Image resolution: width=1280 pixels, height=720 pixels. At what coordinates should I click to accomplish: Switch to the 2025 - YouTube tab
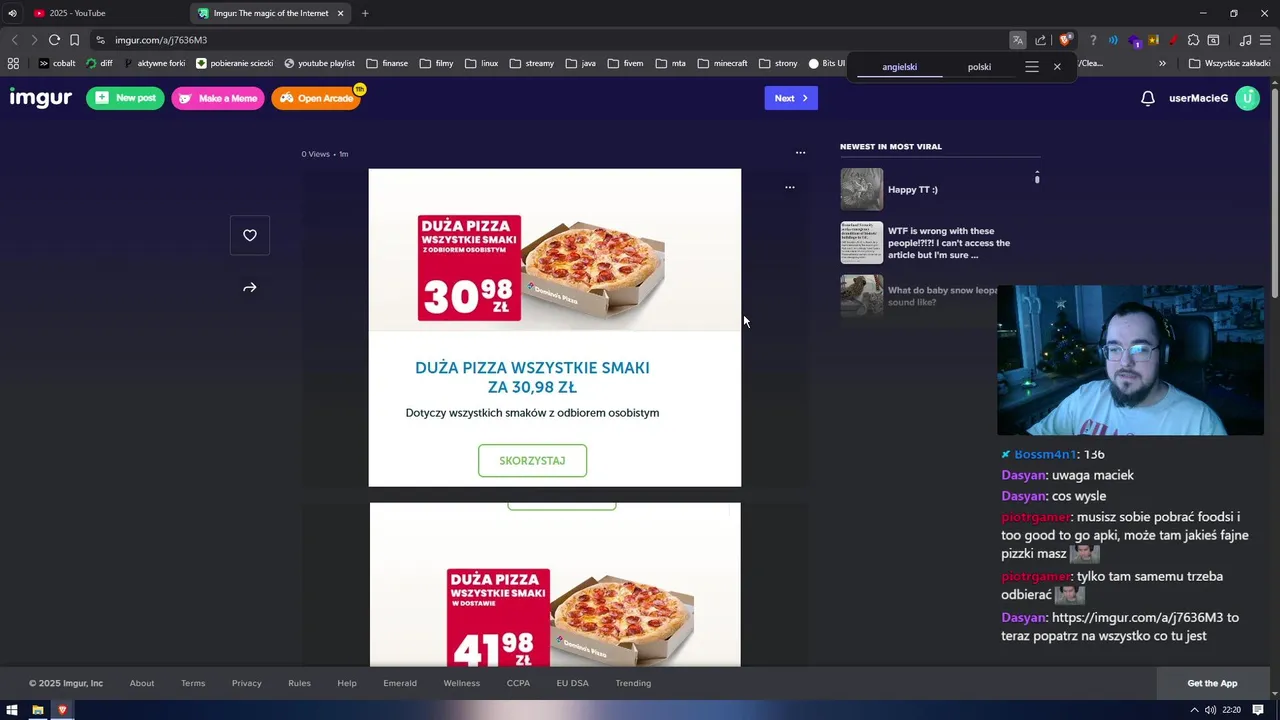pyautogui.click(x=94, y=13)
